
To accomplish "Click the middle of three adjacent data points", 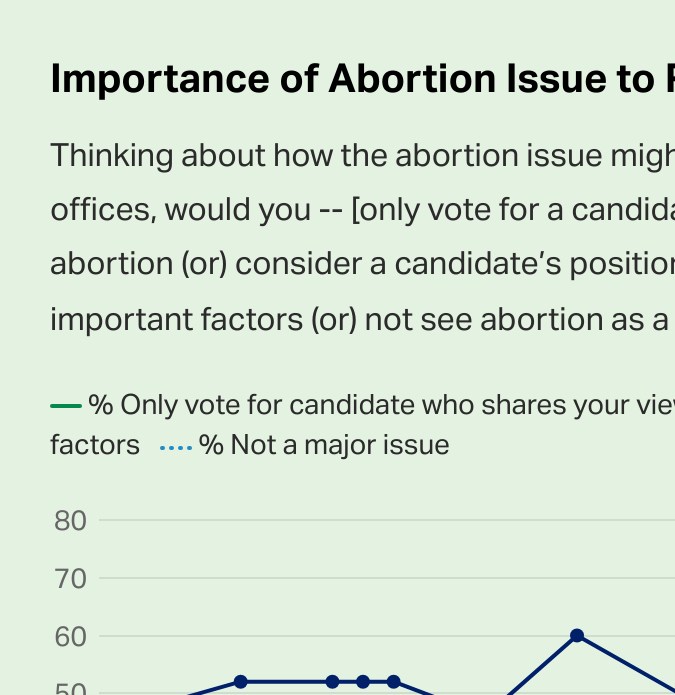I will click(363, 682).
